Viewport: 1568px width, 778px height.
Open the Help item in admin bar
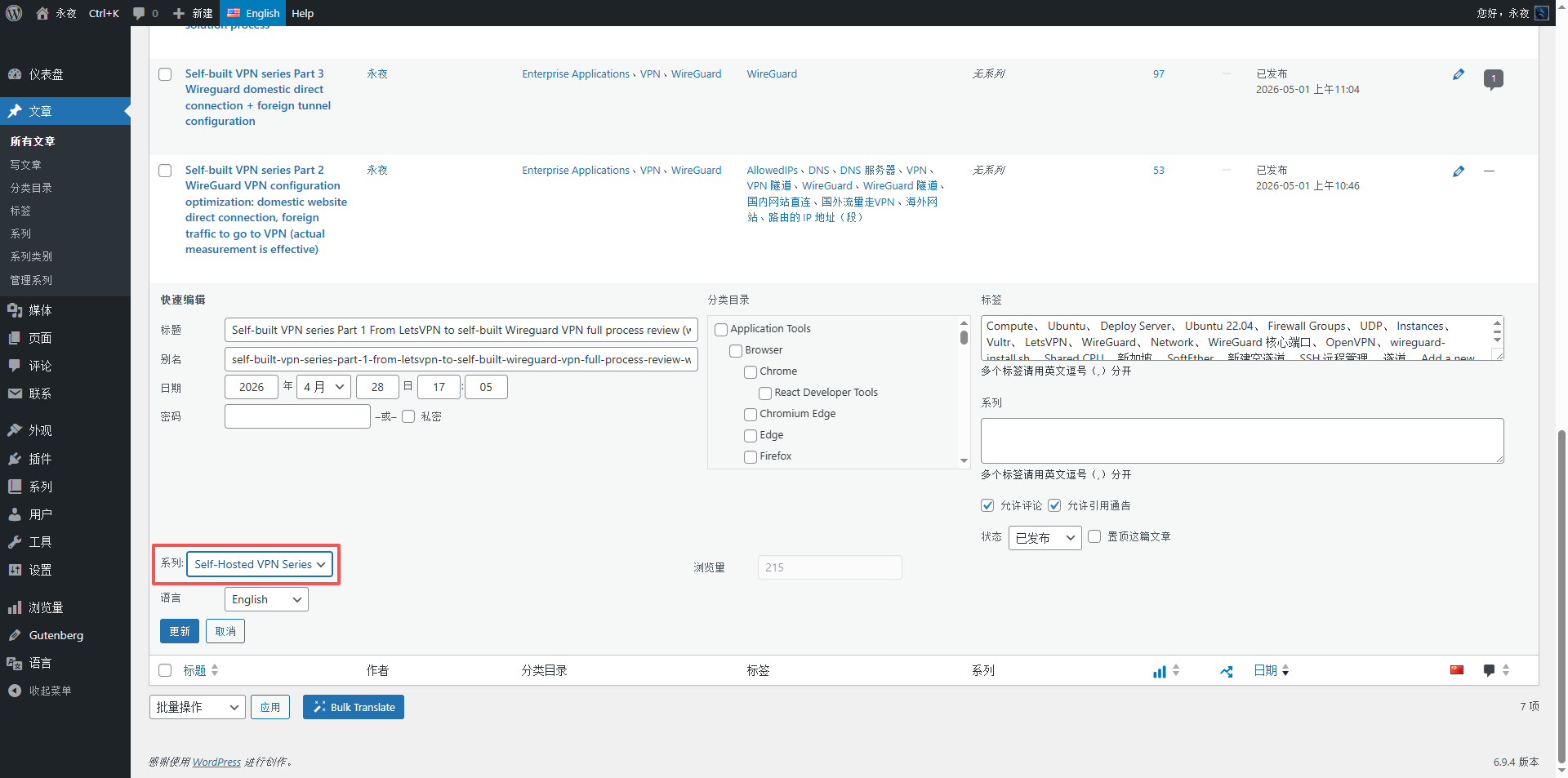(x=302, y=13)
